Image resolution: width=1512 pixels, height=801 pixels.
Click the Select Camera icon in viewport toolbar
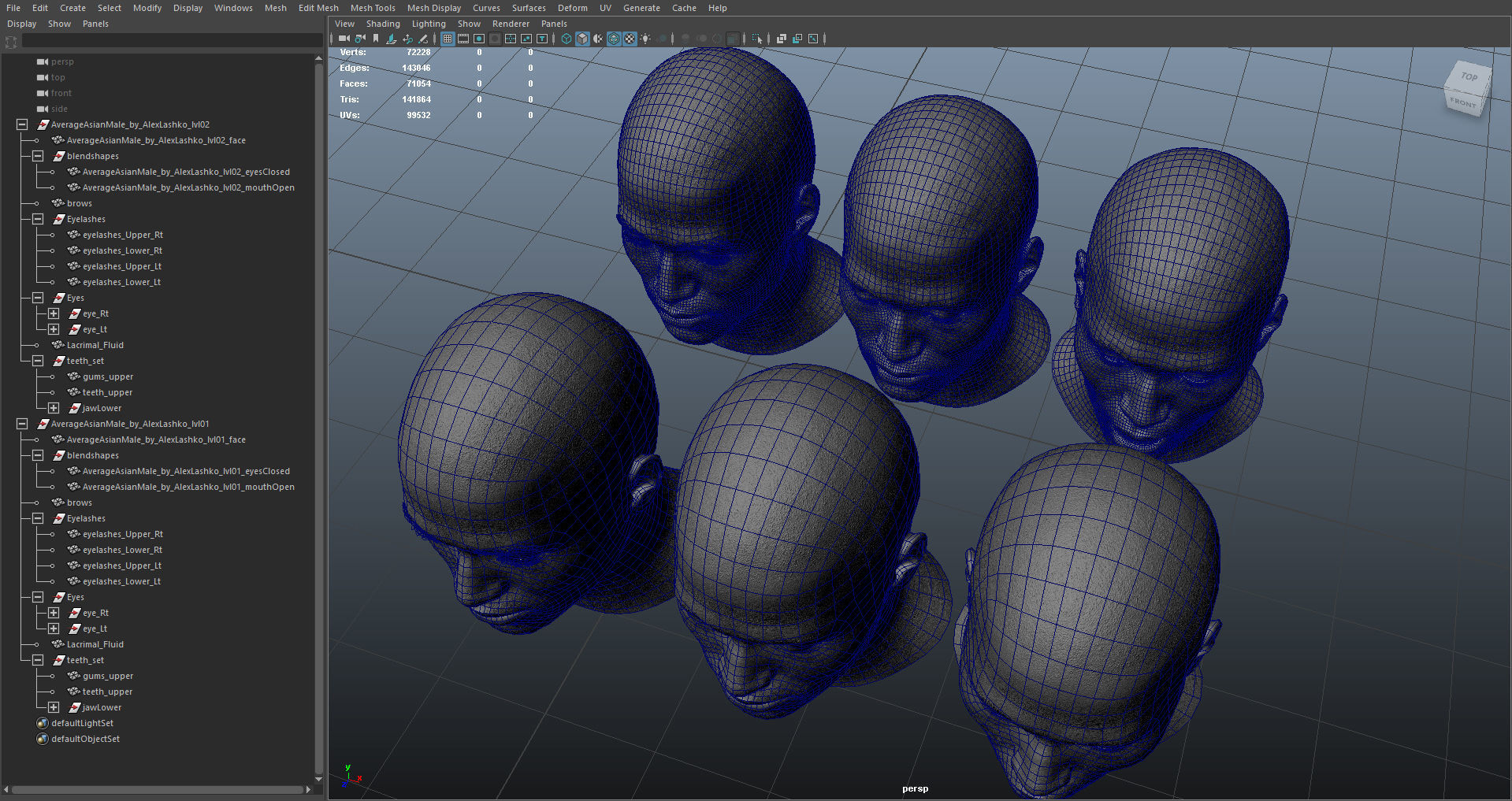[x=344, y=39]
